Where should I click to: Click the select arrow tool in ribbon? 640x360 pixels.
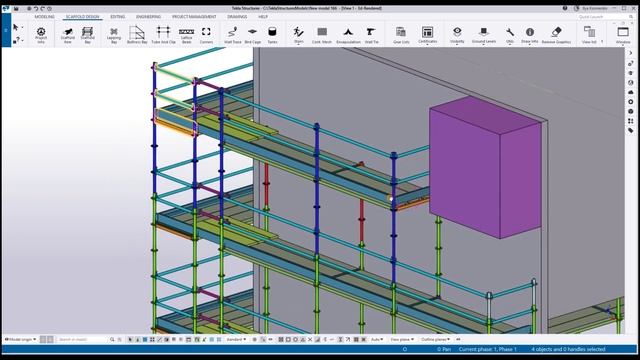tap(16, 27)
